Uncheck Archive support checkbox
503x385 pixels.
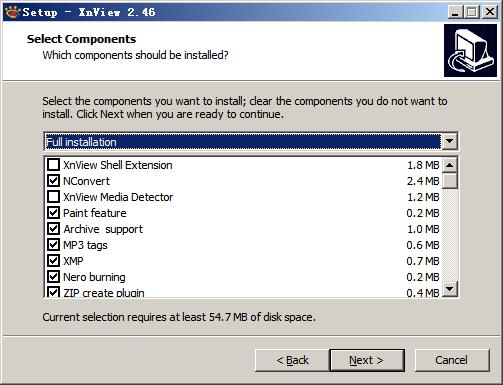pos(53,229)
